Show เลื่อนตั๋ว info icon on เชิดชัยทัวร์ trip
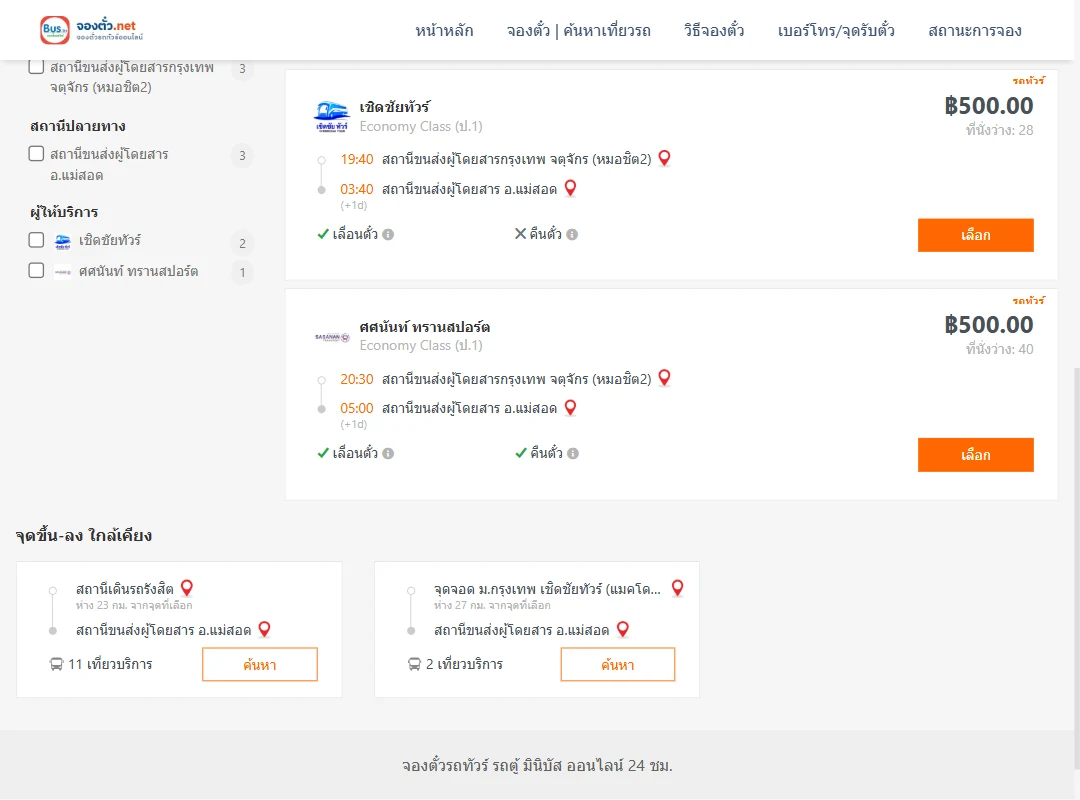Screen dimensions: 1080x800 [388, 234]
